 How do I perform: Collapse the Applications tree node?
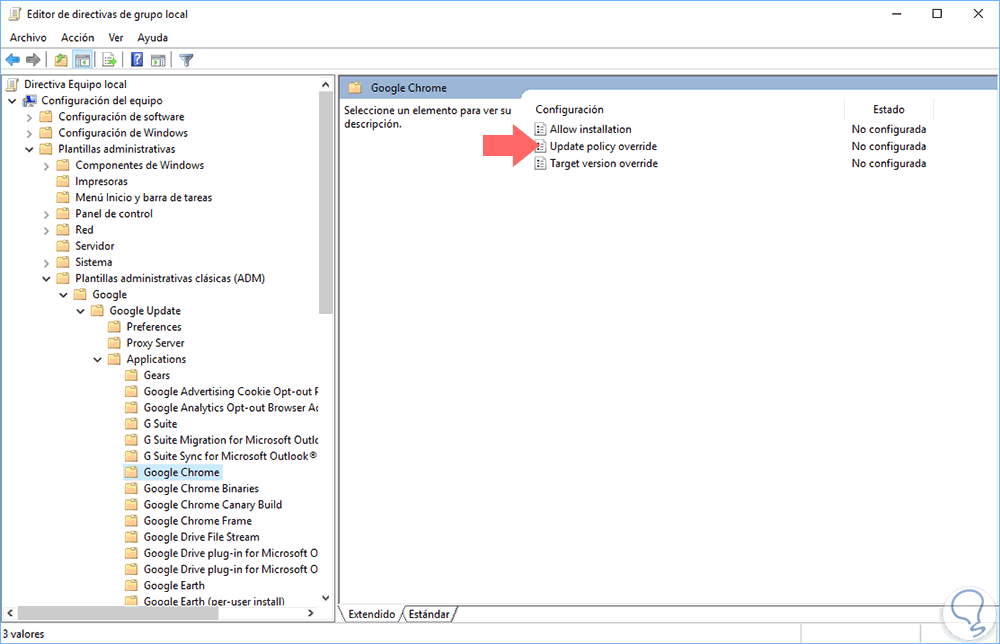[98, 360]
